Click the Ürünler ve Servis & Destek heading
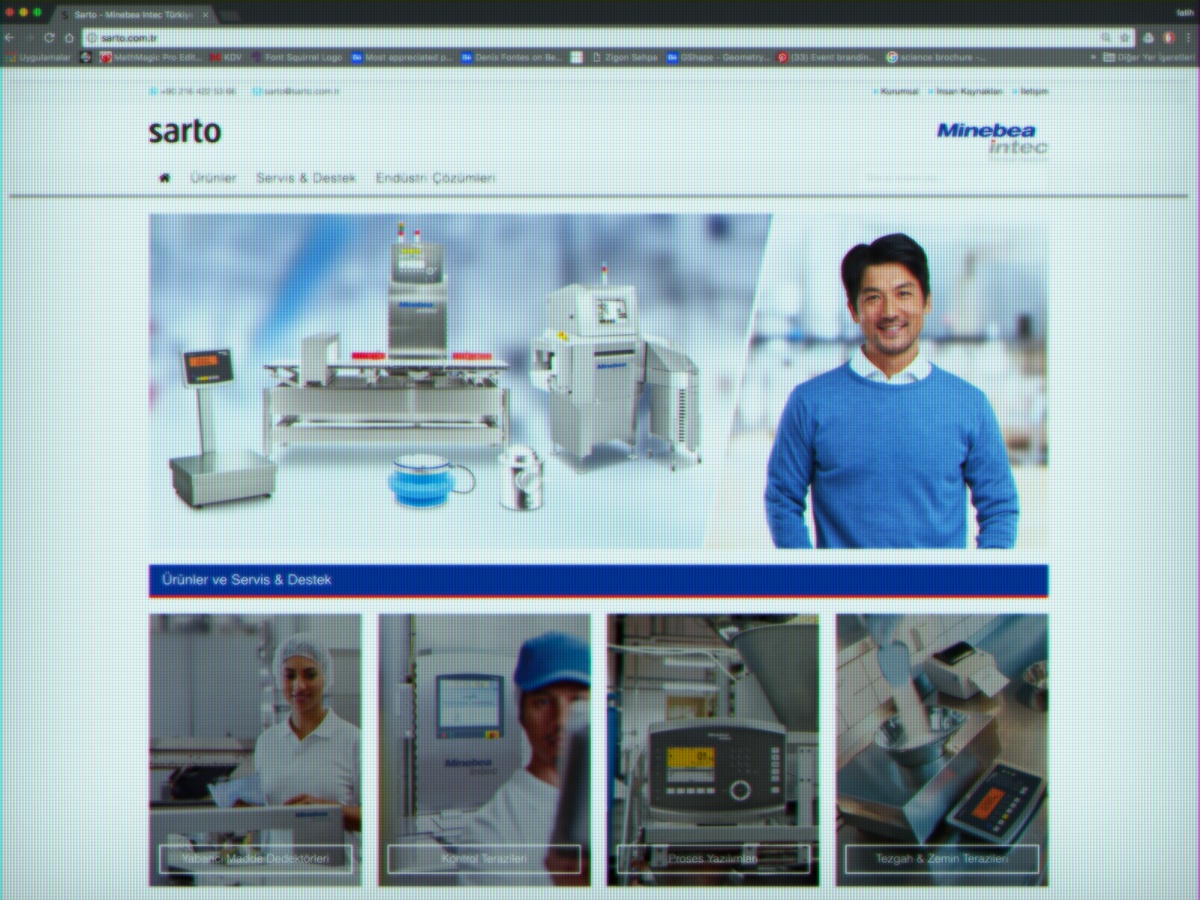The height and width of the screenshot is (900, 1200). [246, 579]
